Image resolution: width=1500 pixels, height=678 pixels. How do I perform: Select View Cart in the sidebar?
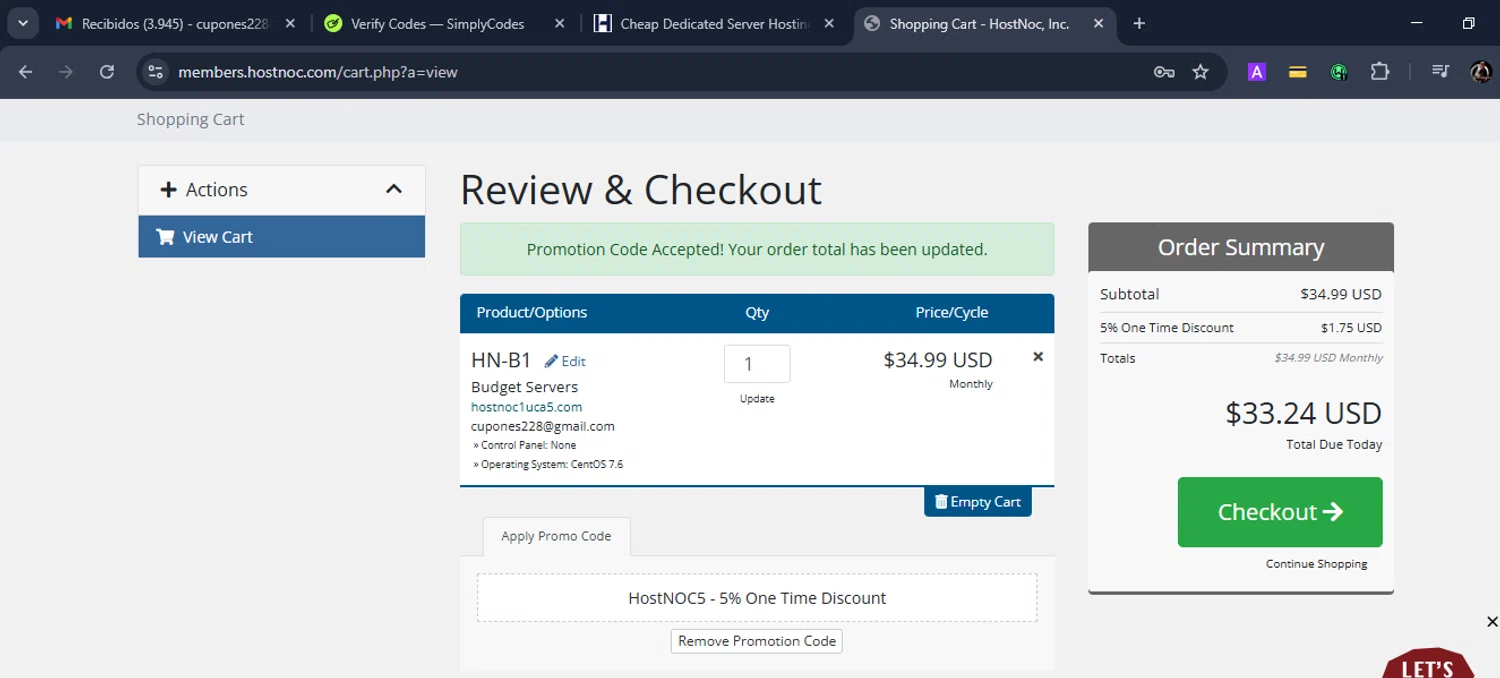click(282, 237)
